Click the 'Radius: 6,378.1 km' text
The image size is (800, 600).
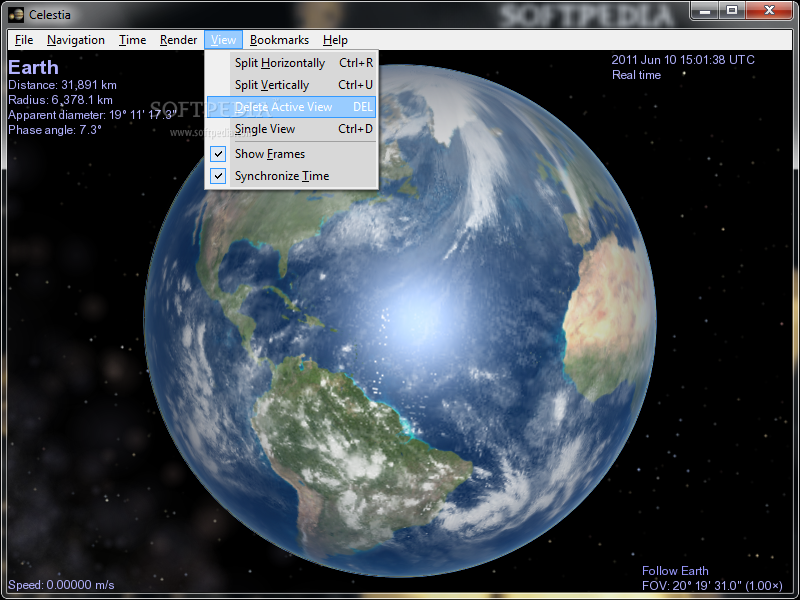(60, 100)
